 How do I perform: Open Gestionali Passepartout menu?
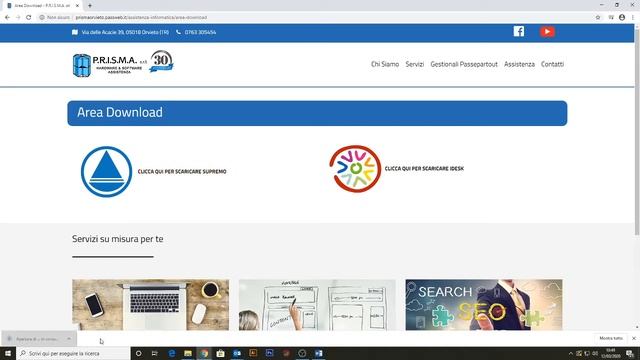[x=464, y=64]
